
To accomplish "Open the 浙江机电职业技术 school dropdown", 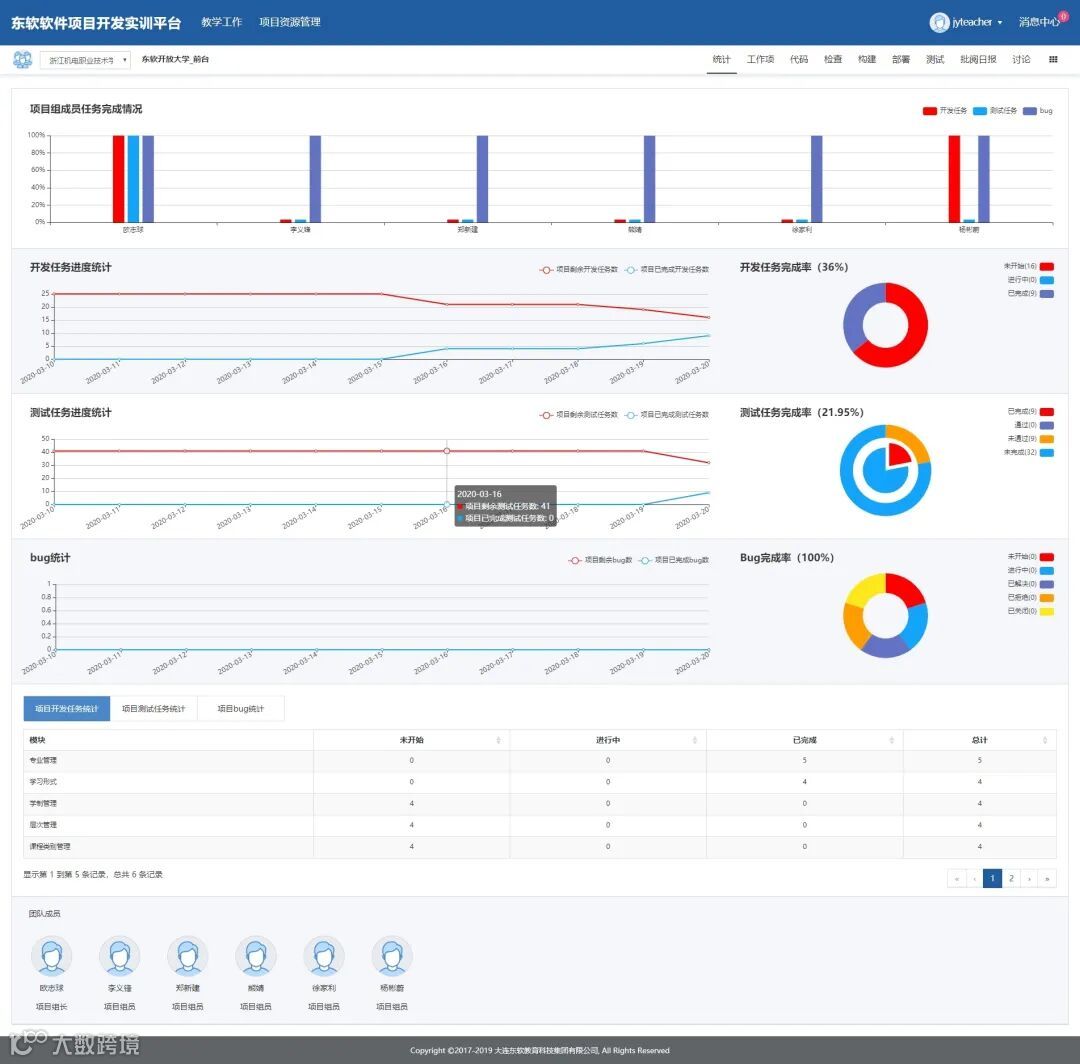I will [85, 61].
